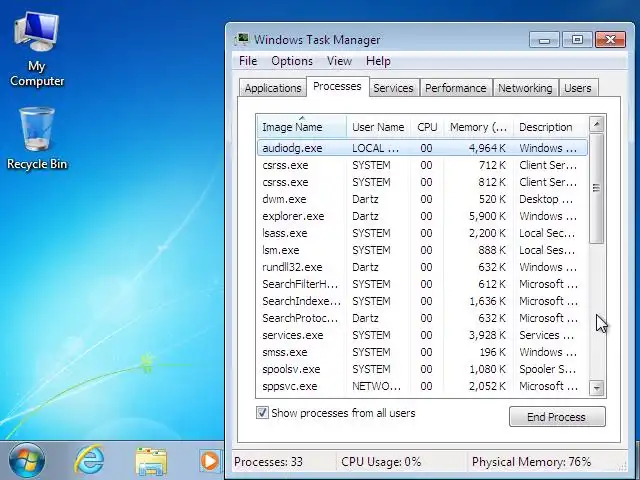Switch to the Performance tab

pyautogui.click(x=456, y=88)
